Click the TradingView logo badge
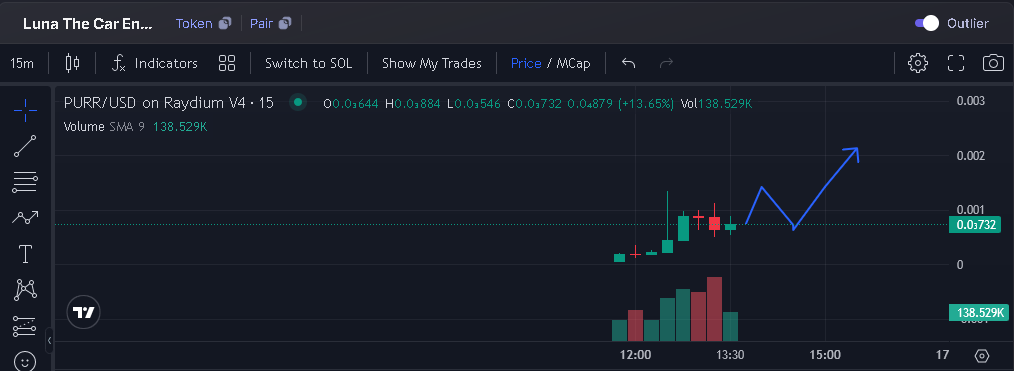This screenshot has width=1014, height=371. (x=83, y=313)
